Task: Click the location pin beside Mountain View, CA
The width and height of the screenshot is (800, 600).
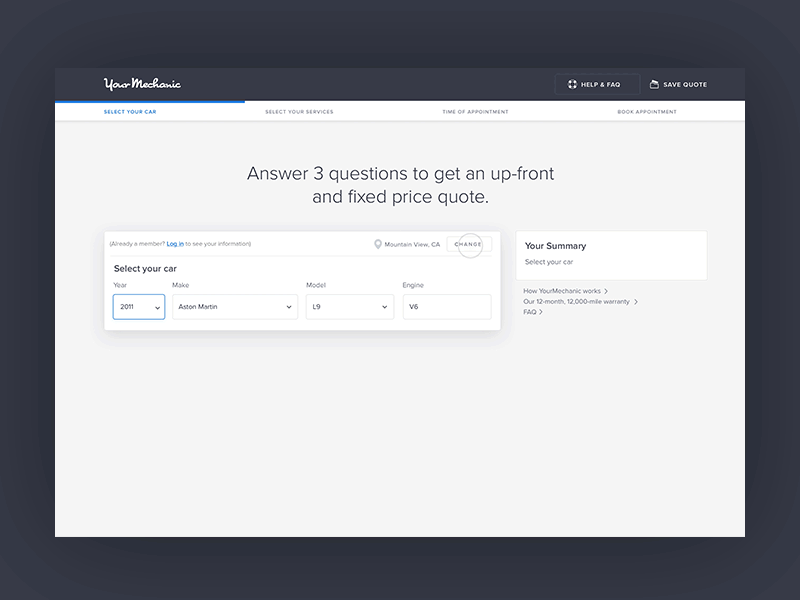Action: 378,244
